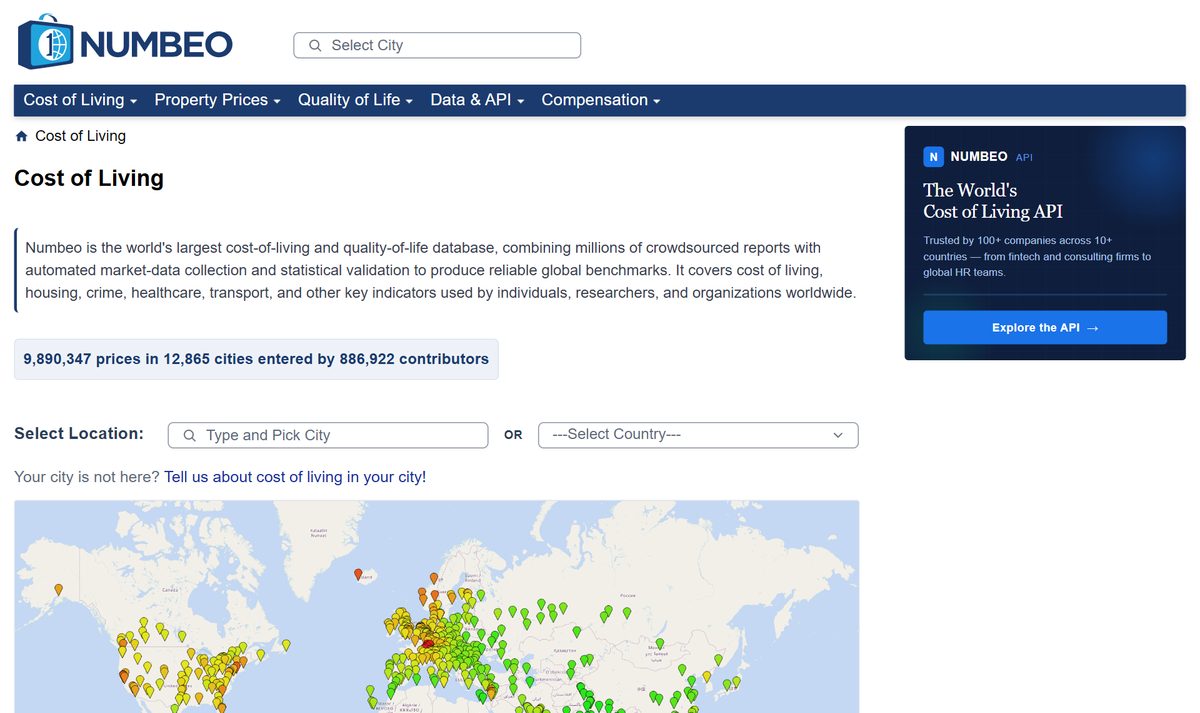The height and width of the screenshot is (713, 1200).
Task: Click the Type and Pick City field
Action: (x=328, y=435)
